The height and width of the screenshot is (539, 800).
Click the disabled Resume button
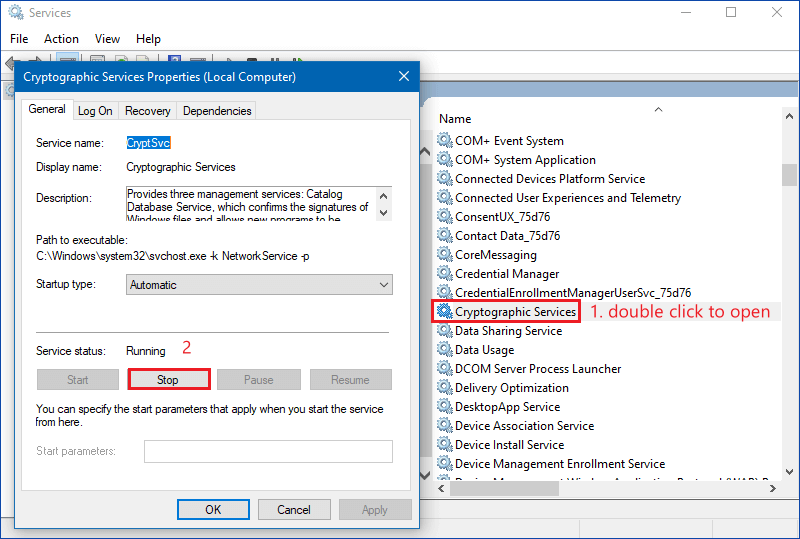click(351, 380)
